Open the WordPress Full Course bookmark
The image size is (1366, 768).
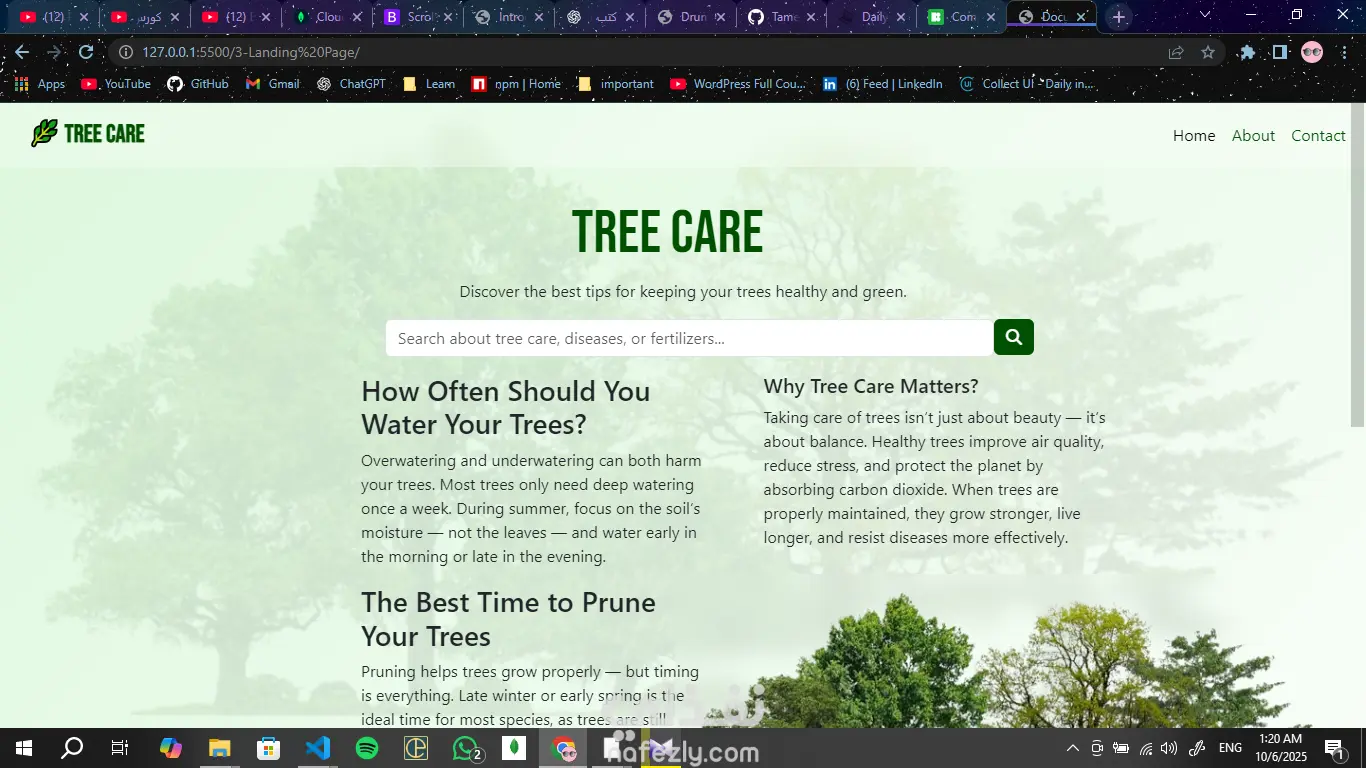(x=740, y=84)
